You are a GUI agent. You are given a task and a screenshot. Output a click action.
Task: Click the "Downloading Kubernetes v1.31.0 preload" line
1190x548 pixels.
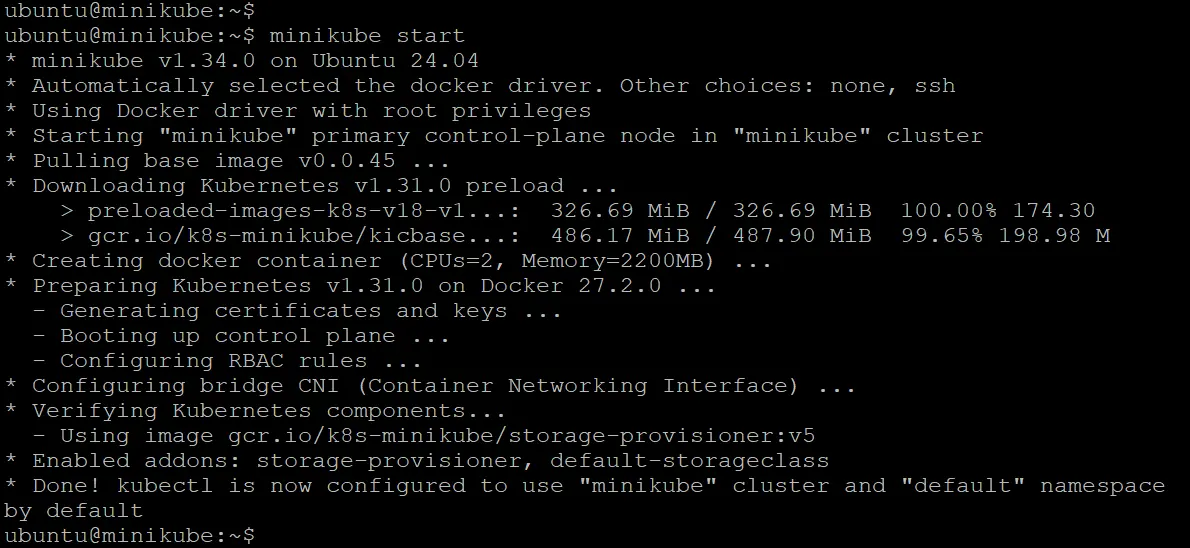(x=311, y=186)
